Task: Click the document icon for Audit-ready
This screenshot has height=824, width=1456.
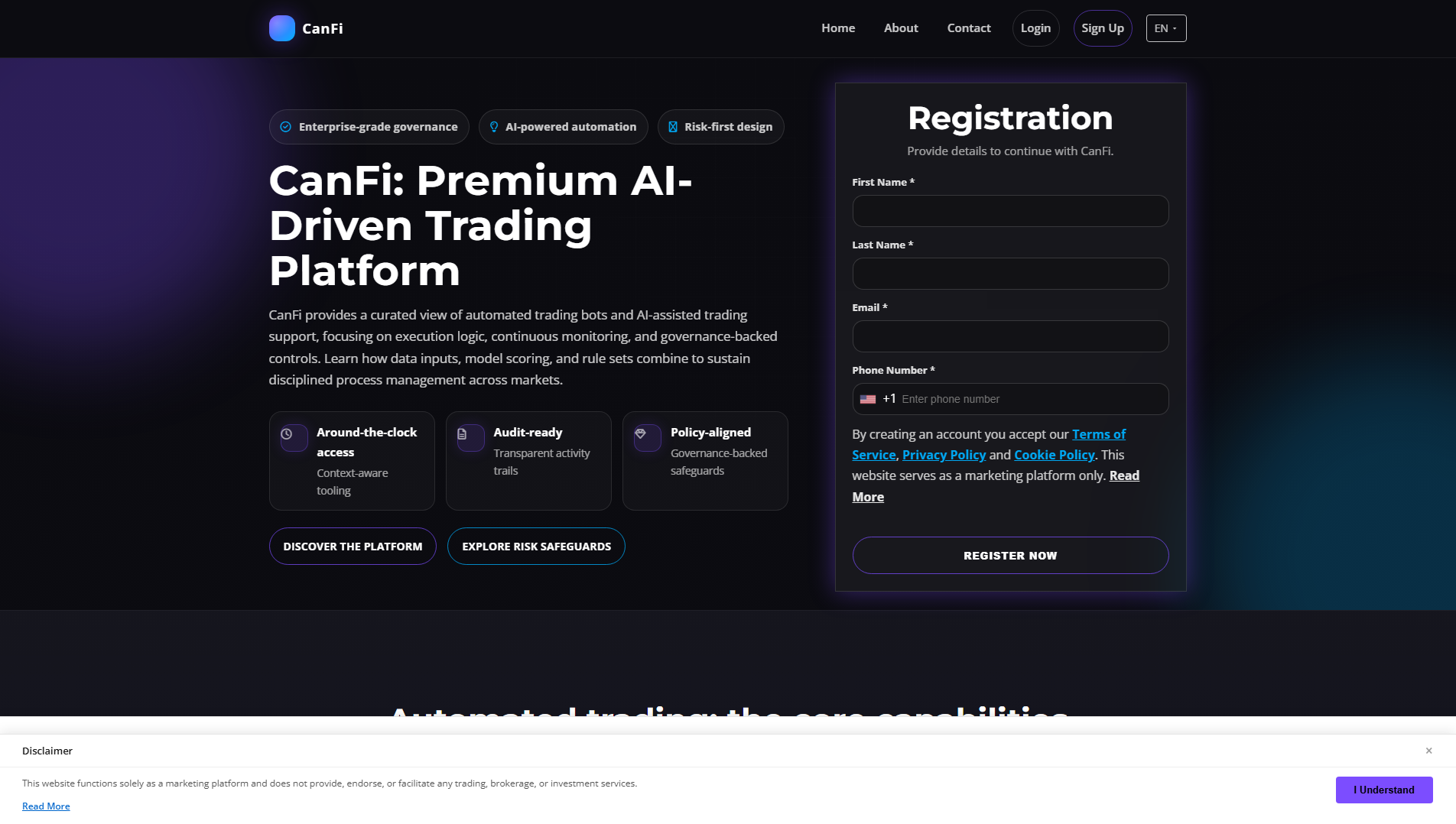Action: click(x=462, y=434)
